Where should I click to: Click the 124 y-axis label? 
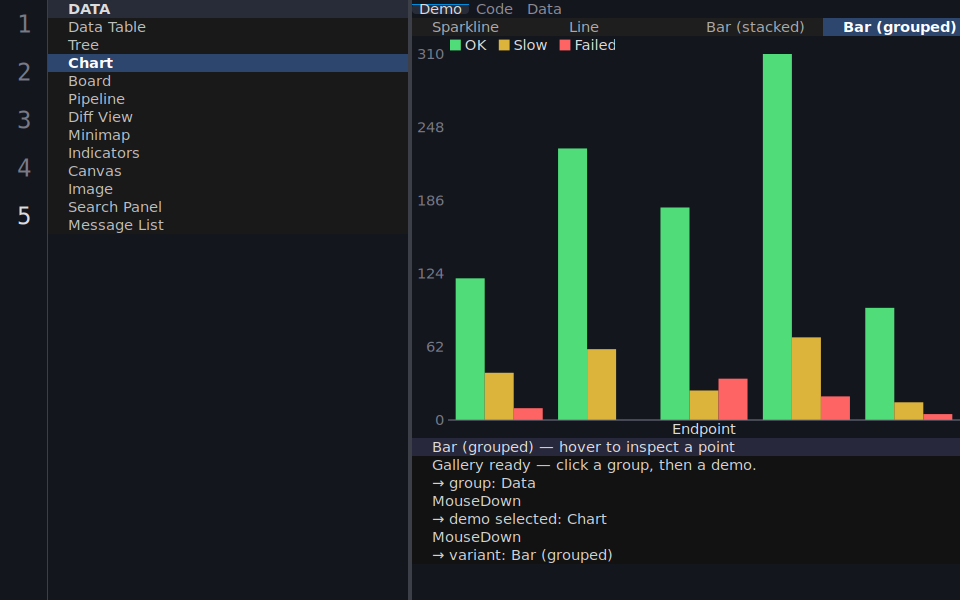click(x=430, y=274)
